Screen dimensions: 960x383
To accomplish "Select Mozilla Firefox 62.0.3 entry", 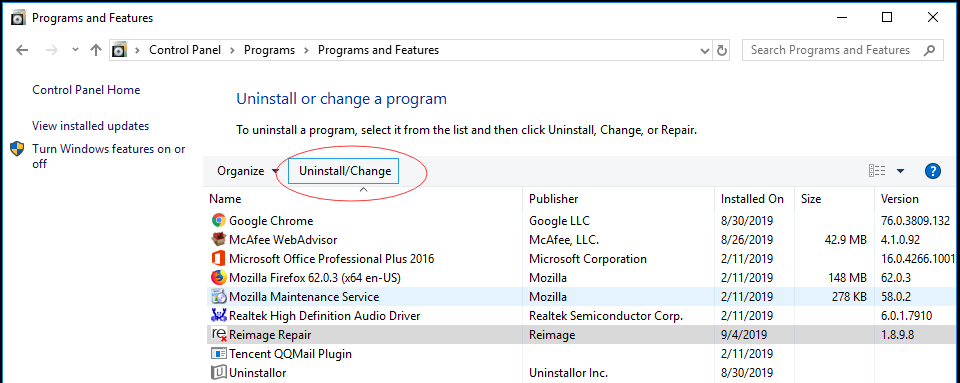I will tap(315, 278).
